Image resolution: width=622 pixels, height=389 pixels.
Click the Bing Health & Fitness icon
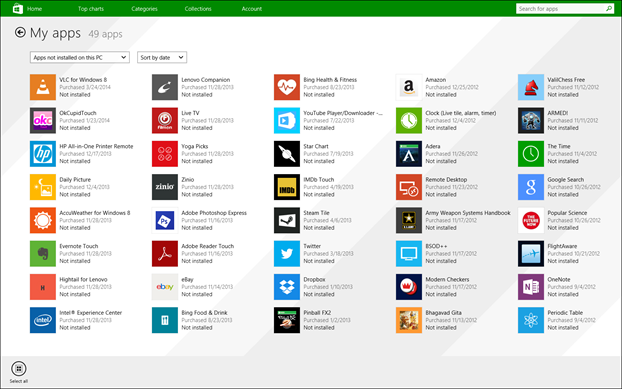pyautogui.click(x=287, y=87)
